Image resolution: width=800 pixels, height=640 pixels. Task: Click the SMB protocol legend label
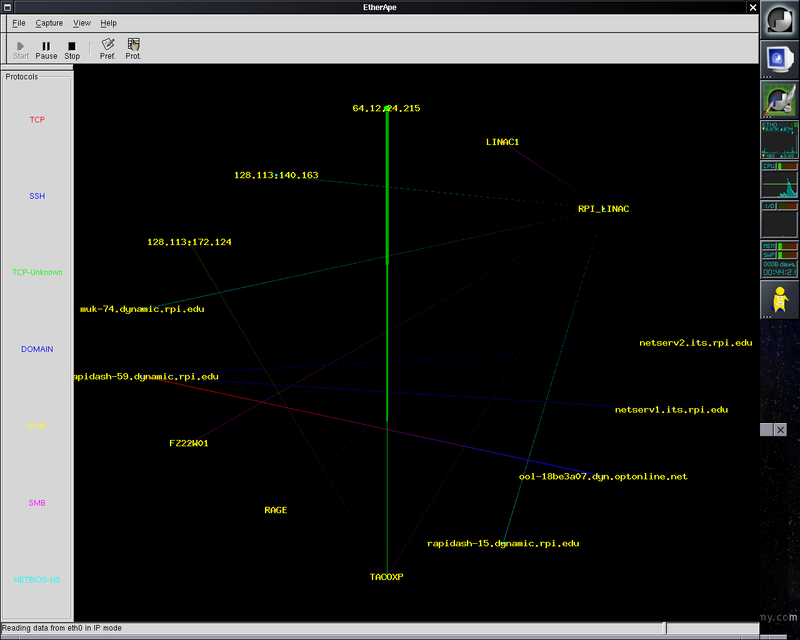pos(37,503)
